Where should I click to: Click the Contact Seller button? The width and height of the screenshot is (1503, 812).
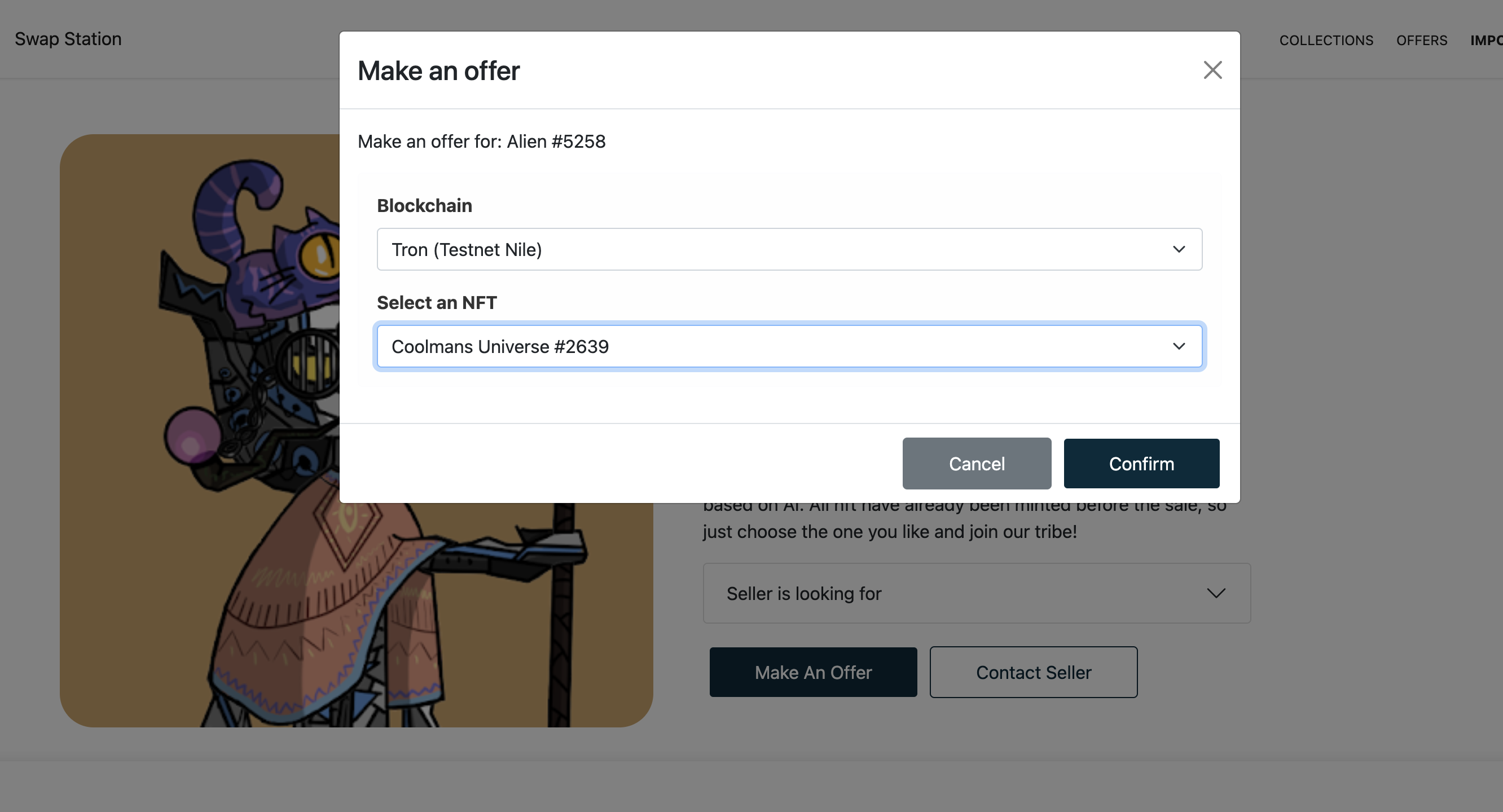pos(1034,672)
